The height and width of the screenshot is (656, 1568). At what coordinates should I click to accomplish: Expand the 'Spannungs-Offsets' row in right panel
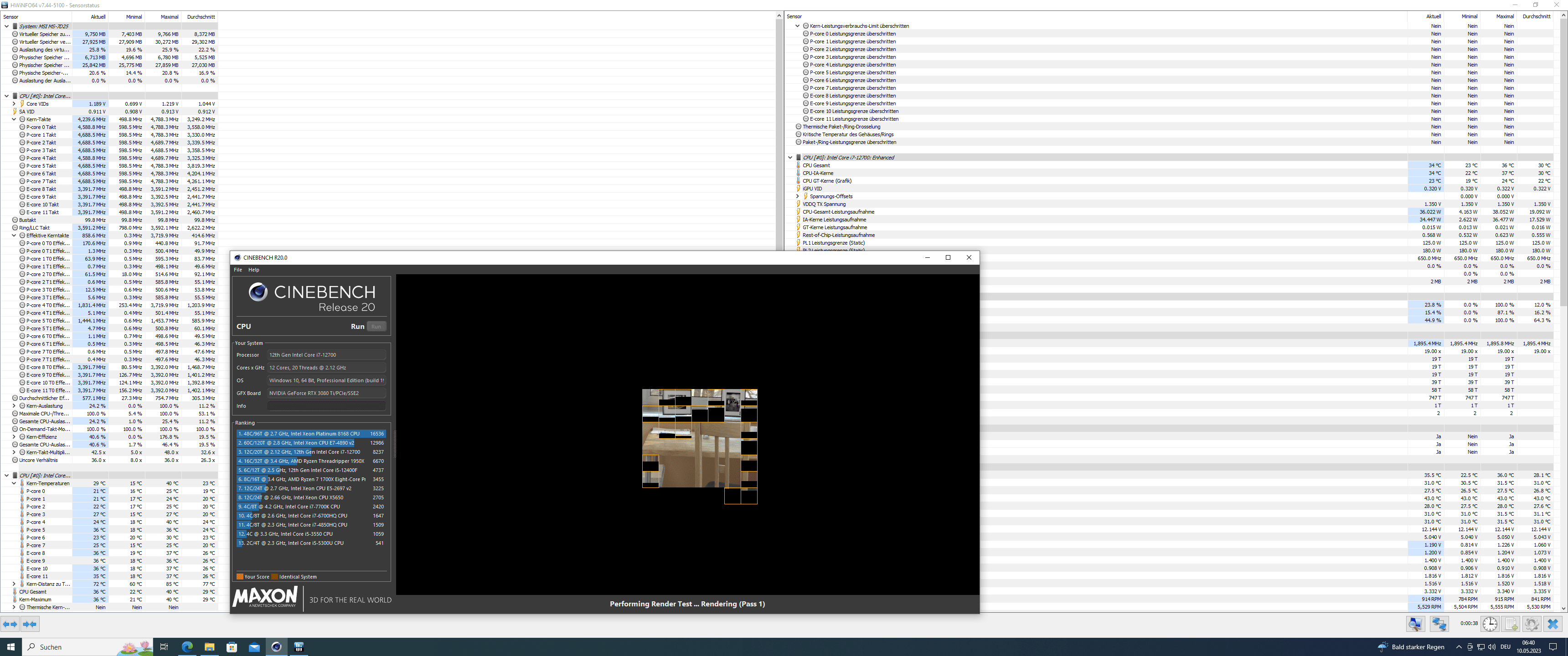[x=797, y=196]
